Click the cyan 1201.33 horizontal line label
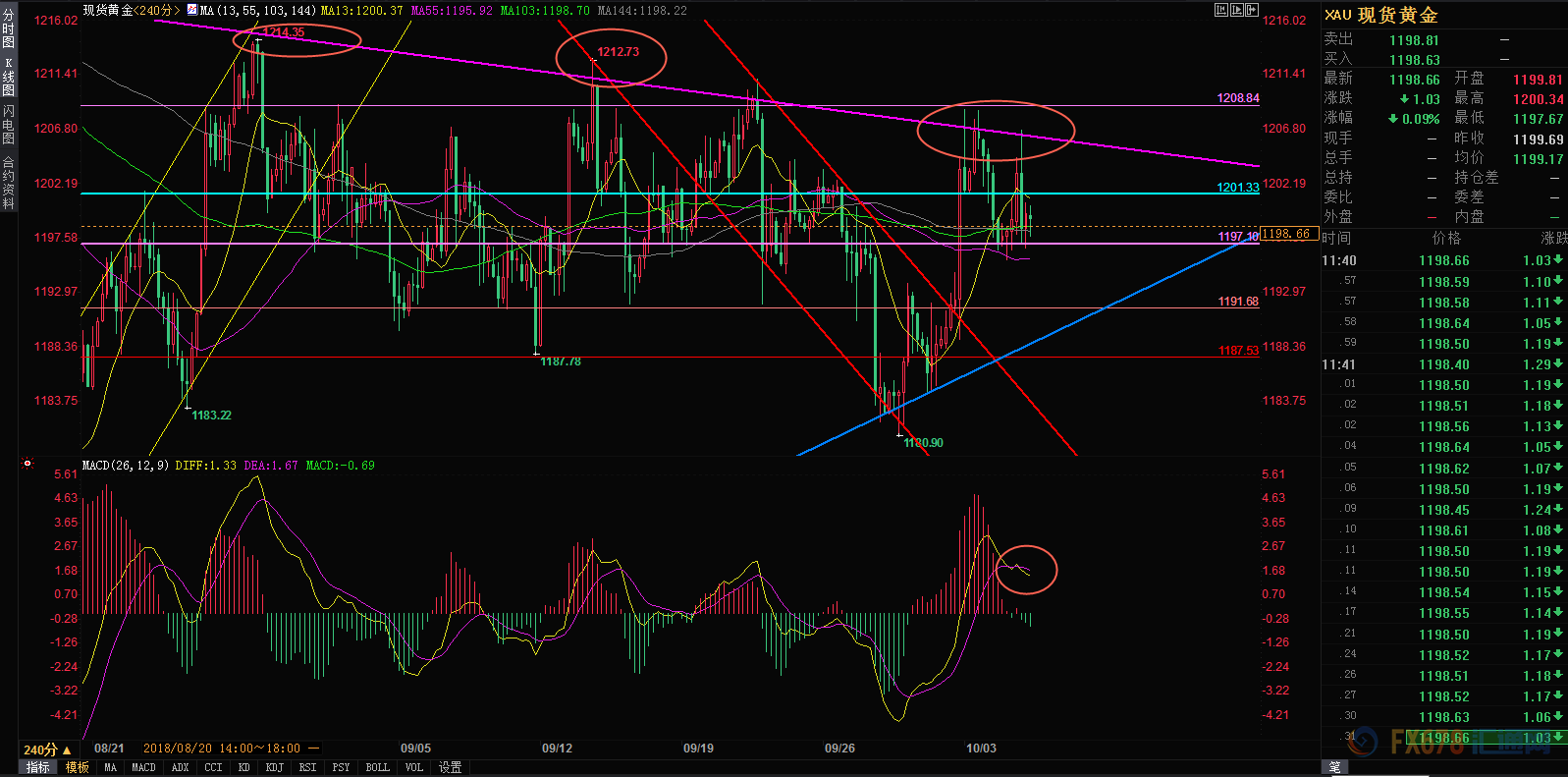This screenshot has height=777, width=1568. point(1237,187)
